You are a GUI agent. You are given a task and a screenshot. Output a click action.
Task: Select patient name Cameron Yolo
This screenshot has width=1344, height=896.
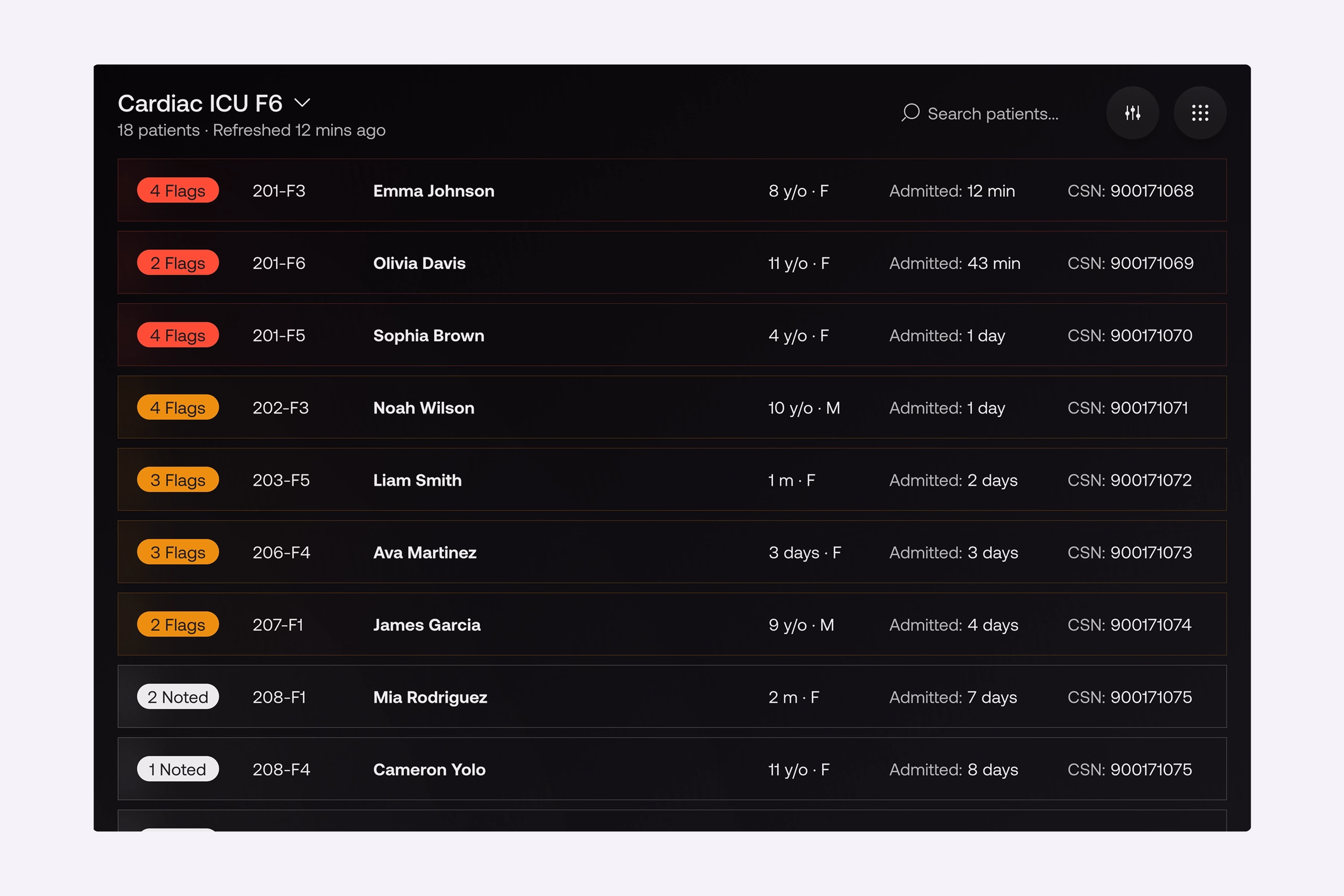(x=429, y=770)
